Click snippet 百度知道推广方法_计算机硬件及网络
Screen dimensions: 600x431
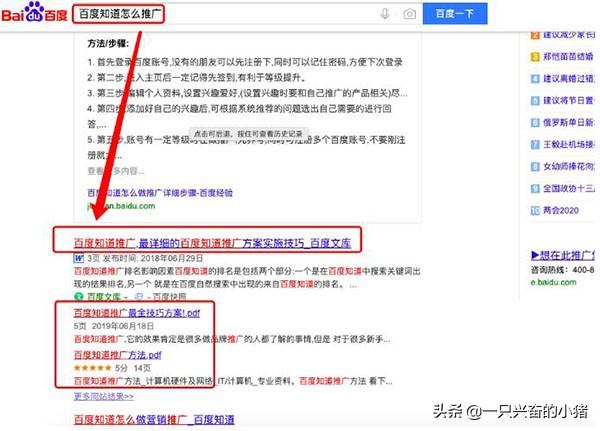pos(233,381)
